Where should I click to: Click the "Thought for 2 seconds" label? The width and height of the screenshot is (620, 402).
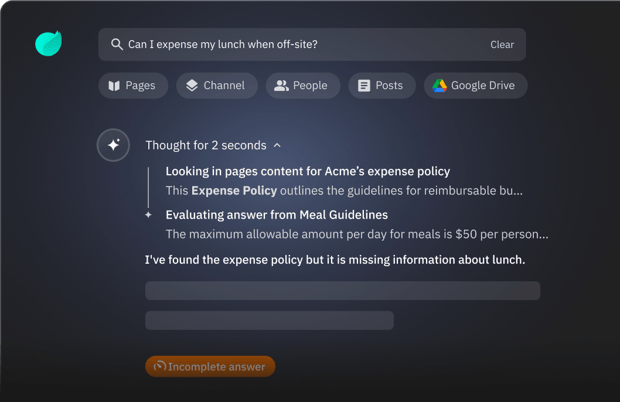[x=206, y=145]
